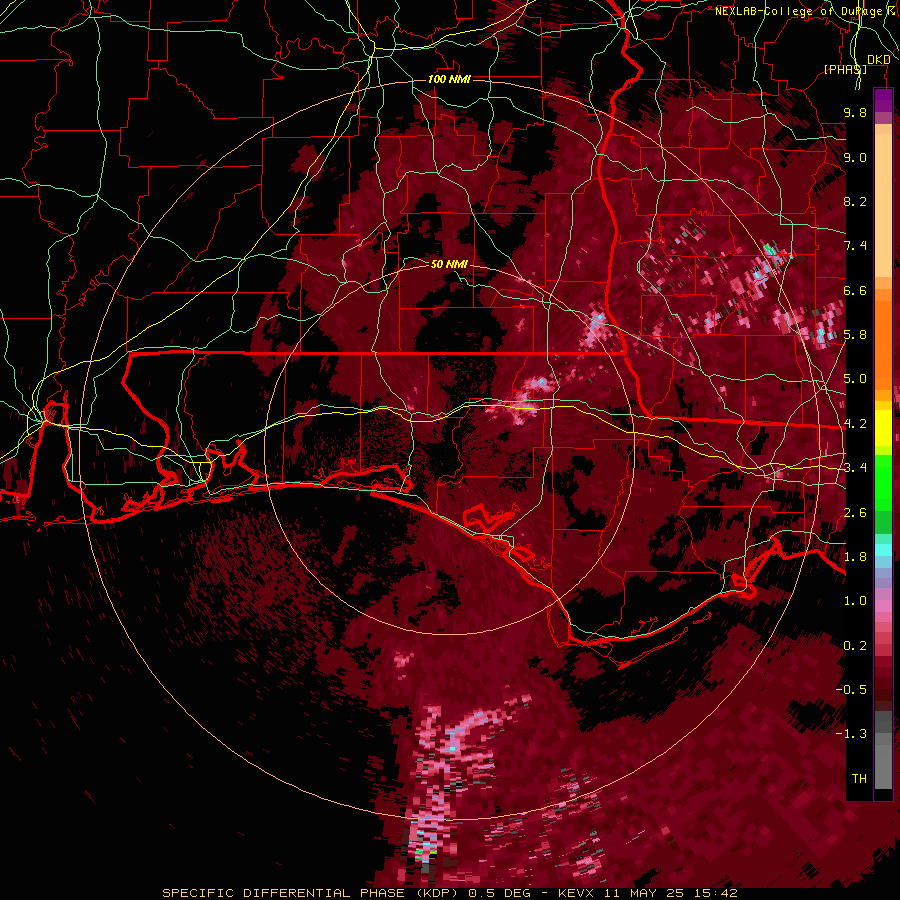Click the -1.3 scale value

852,734
